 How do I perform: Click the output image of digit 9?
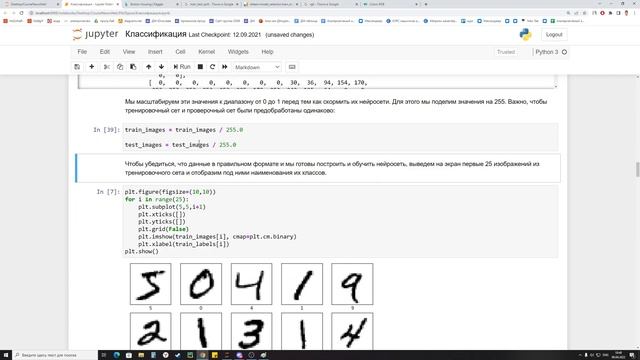click(352, 284)
